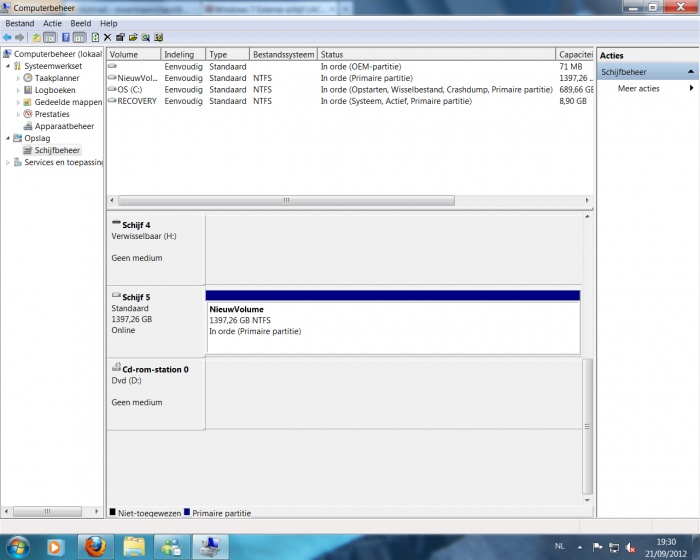This screenshot has width=700, height=560.
Task: Open Properties toolbar icon next to X
Action: tap(120, 38)
